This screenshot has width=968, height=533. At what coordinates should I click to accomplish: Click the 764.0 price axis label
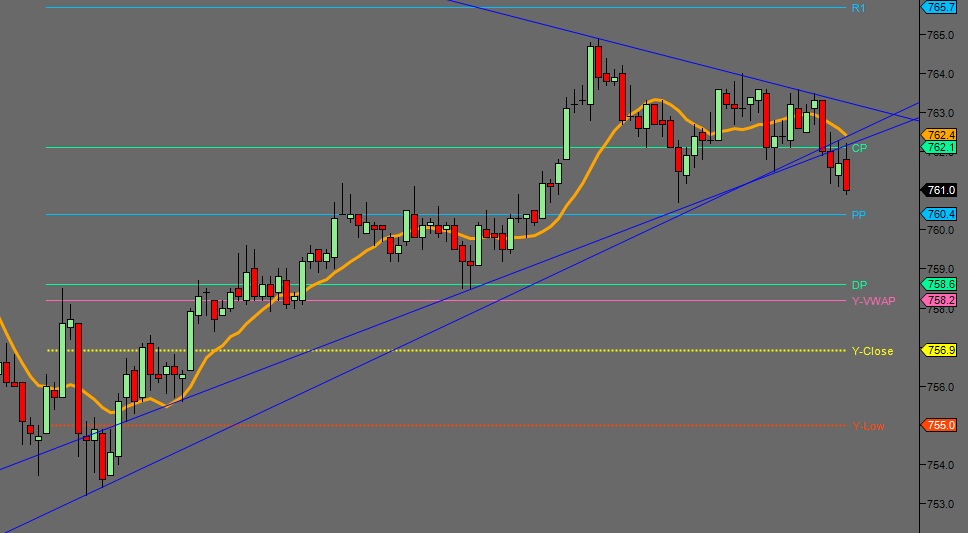(x=940, y=74)
